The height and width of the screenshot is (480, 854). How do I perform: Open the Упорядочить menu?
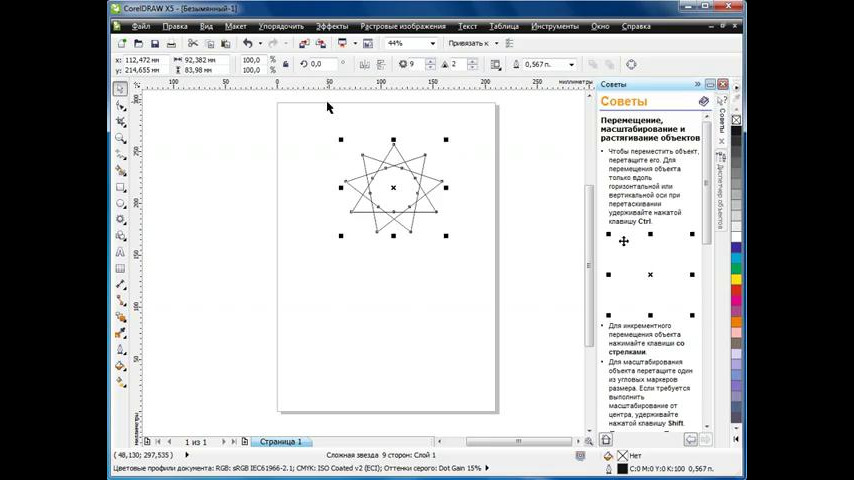tap(282, 26)
